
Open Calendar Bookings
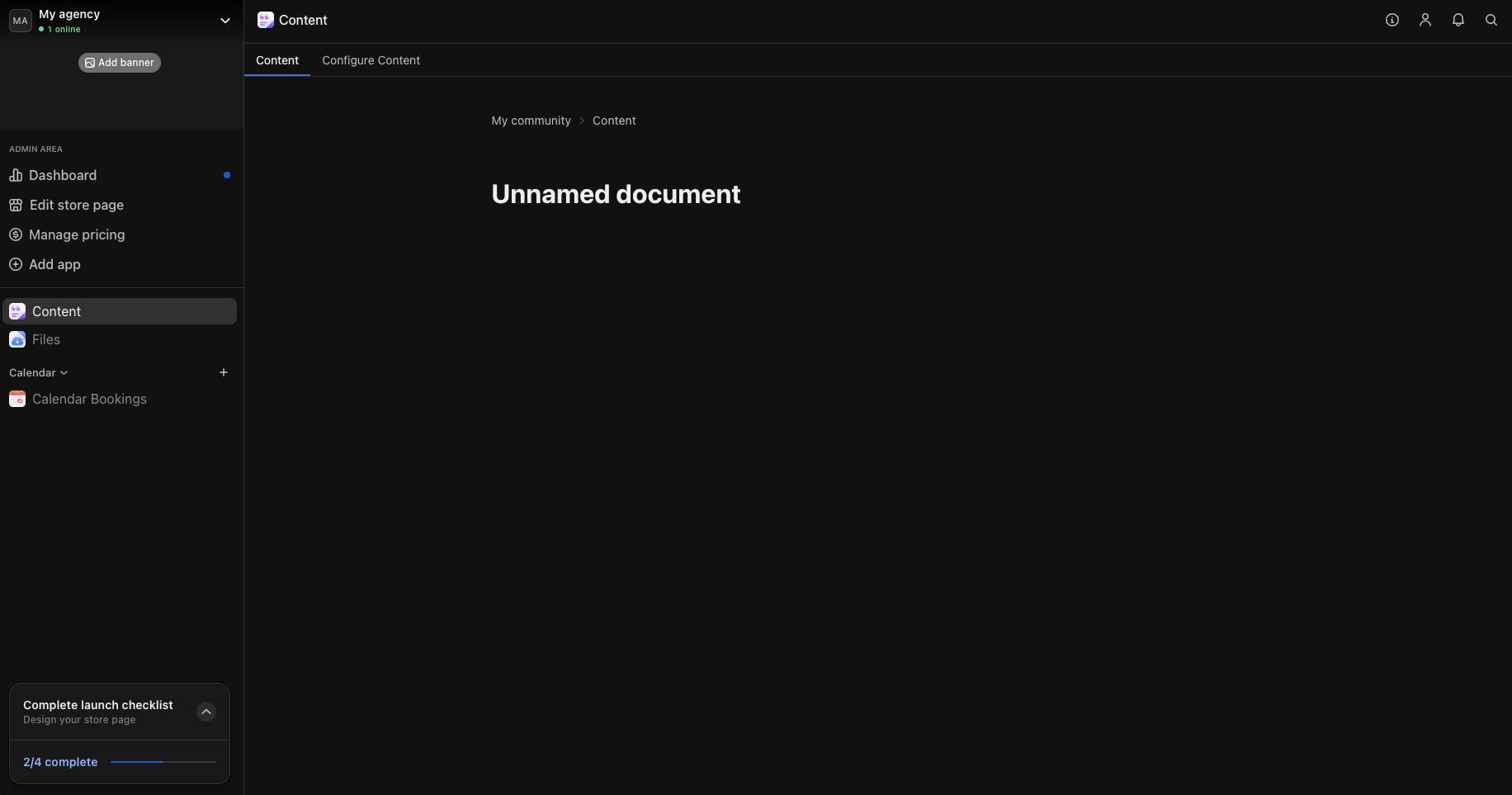(x=89, y=399)
